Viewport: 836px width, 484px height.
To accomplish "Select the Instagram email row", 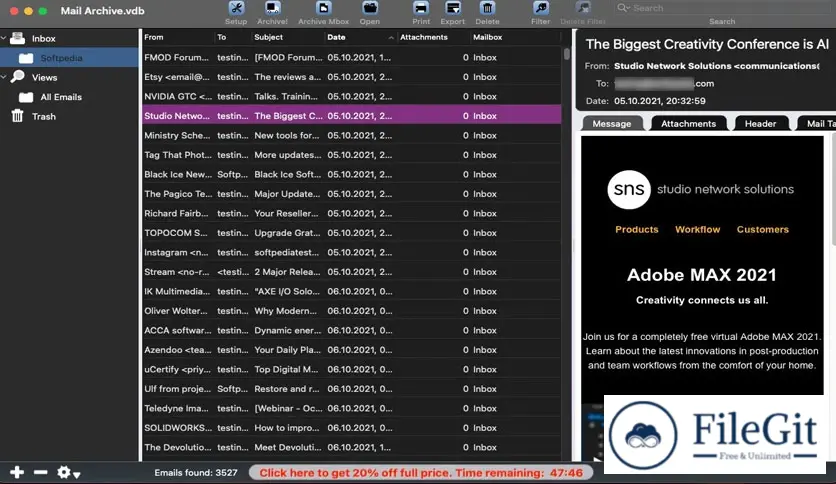I will point(352,252).
